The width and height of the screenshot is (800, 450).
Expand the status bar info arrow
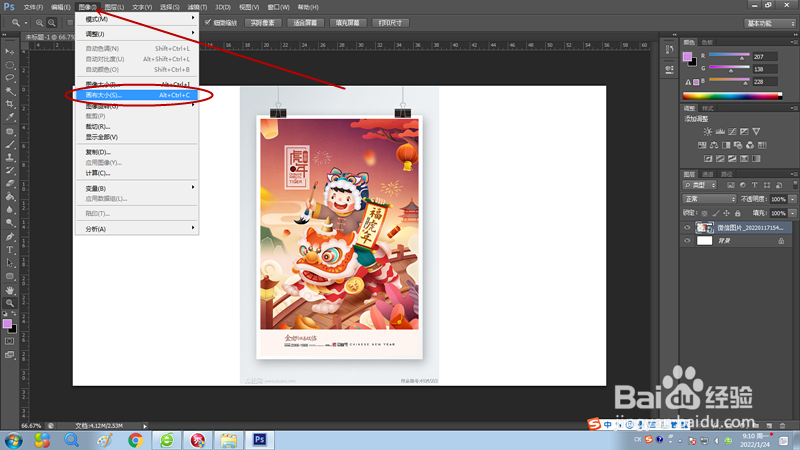[x=145, y=426]
